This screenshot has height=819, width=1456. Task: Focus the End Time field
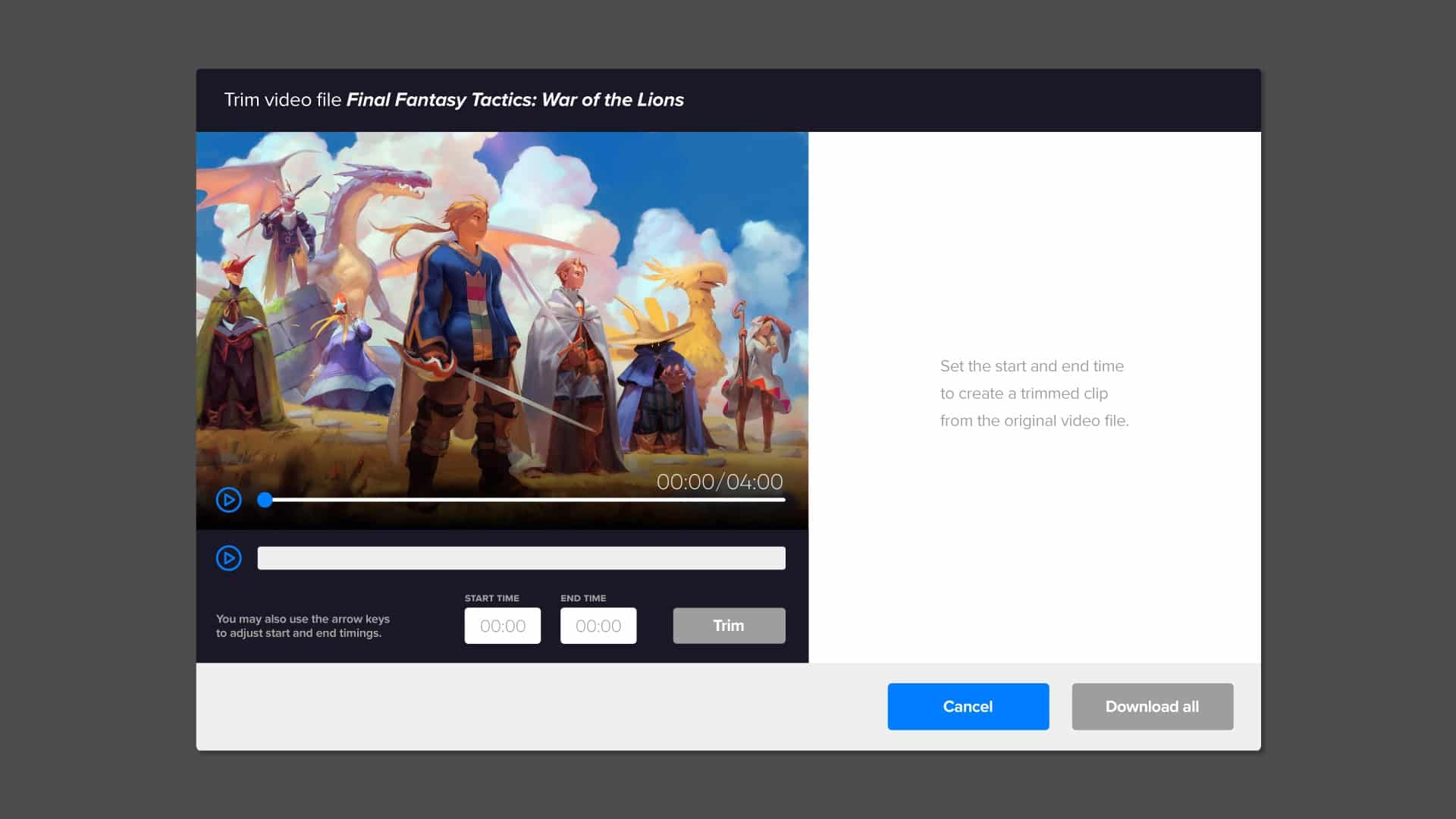[x=598, y=626]
